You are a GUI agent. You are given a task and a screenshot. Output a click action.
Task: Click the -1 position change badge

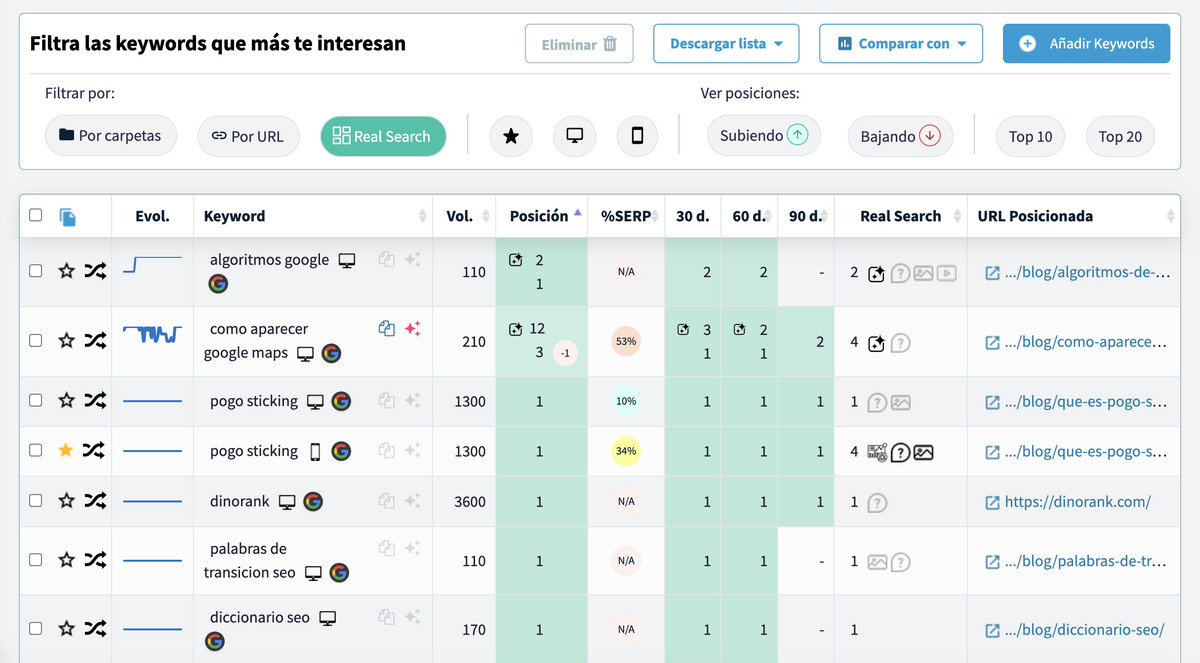(565, 353)
